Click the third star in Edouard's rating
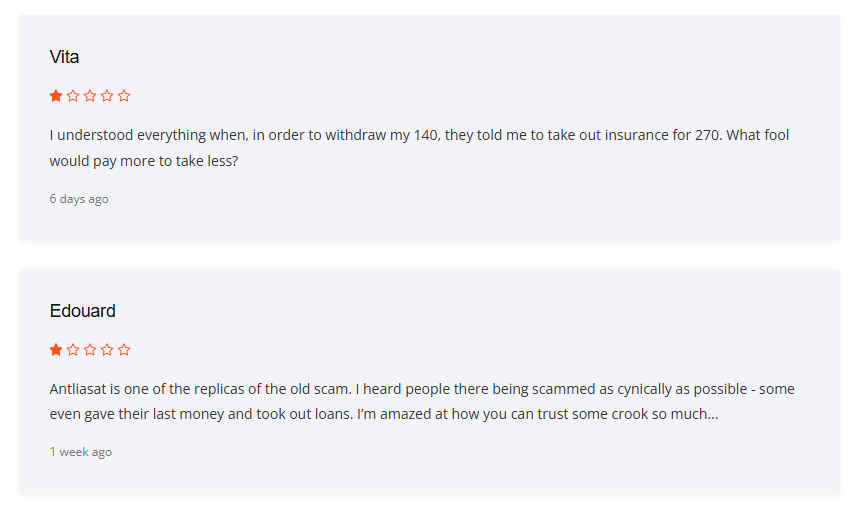 tap(90, 350)
